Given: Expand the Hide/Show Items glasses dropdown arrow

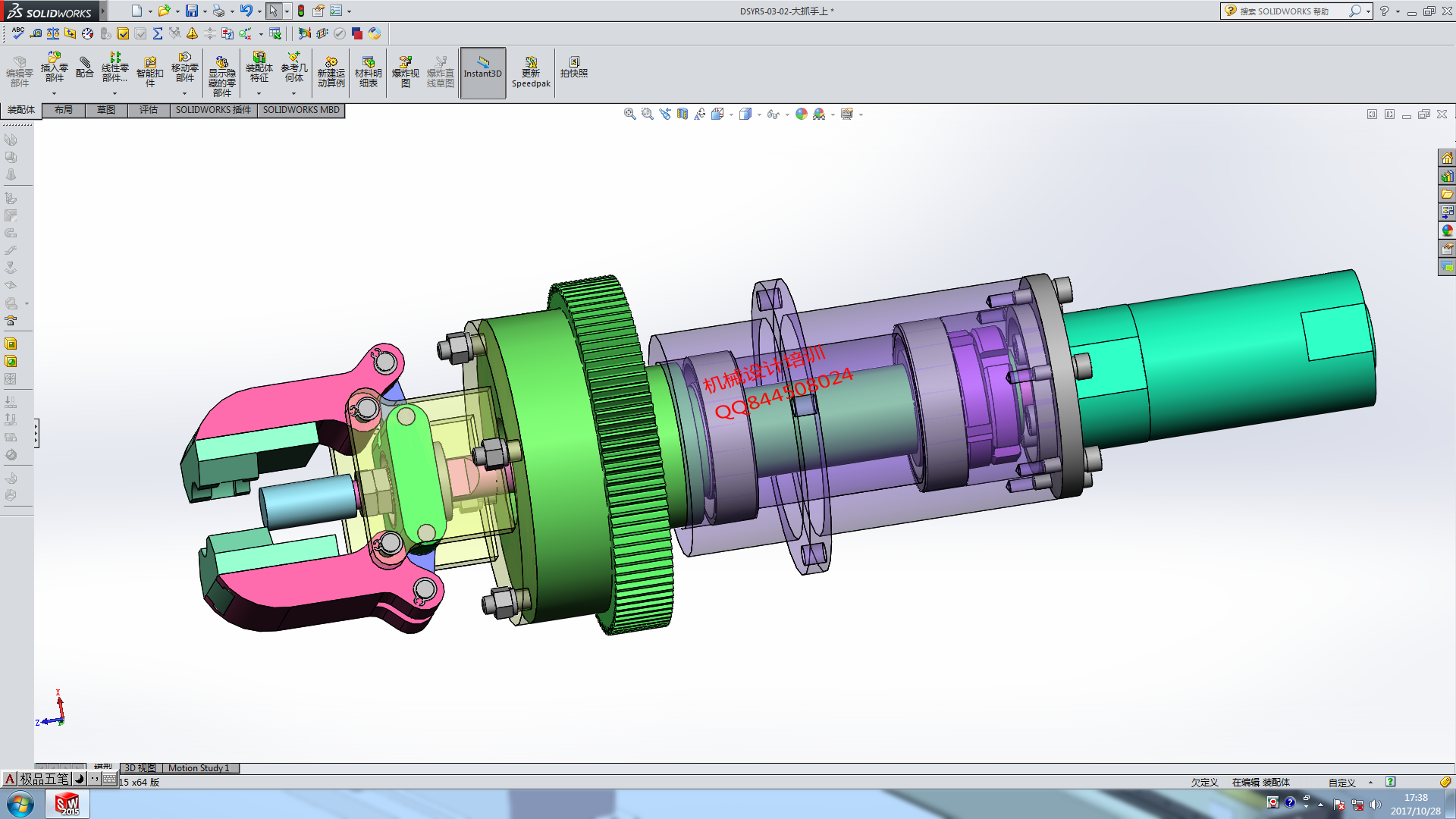Looking at the screenshot, I should [x=787, y=115].
